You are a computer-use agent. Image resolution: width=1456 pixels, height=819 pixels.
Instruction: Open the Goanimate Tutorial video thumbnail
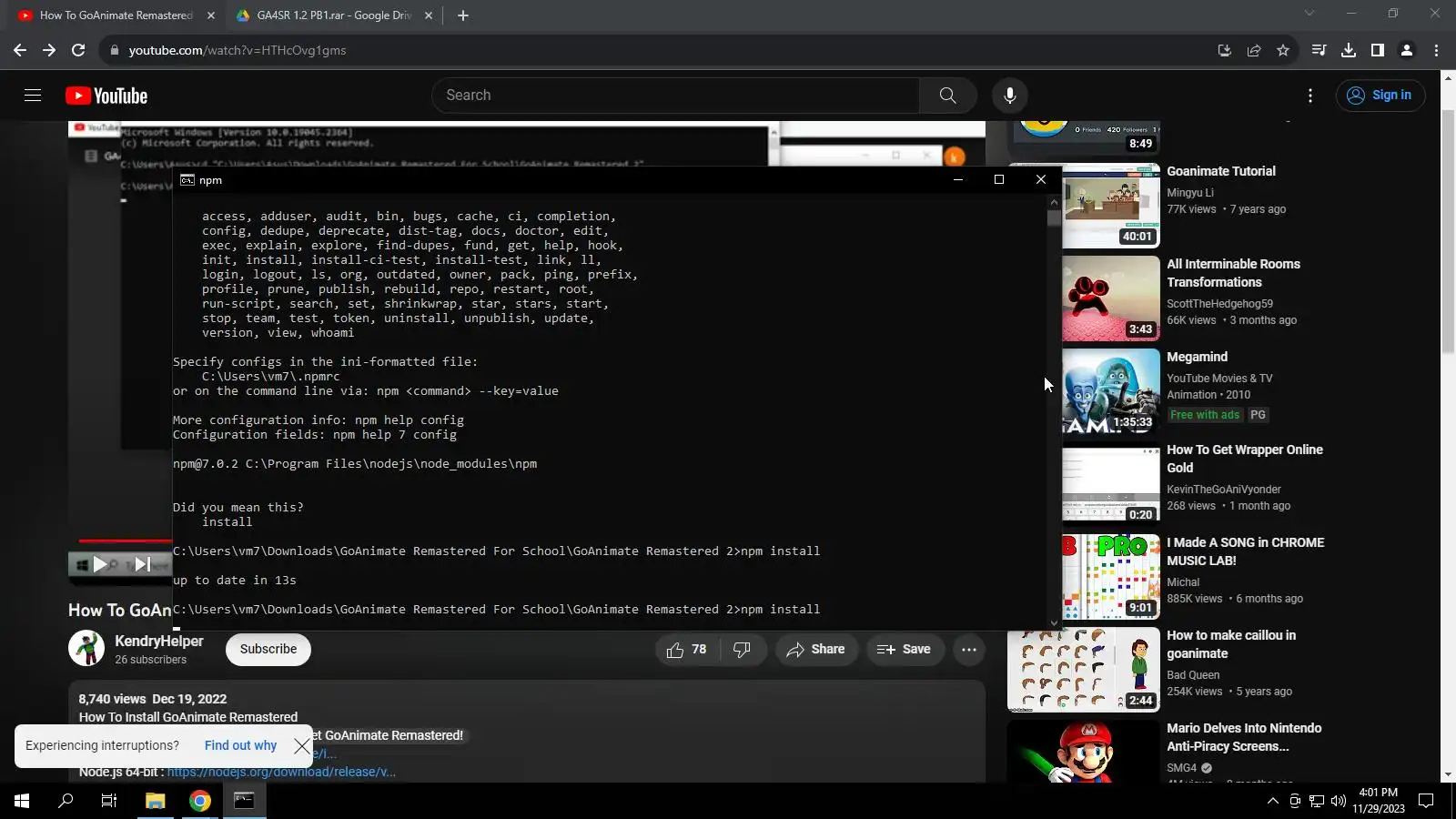coord(1110,206)
